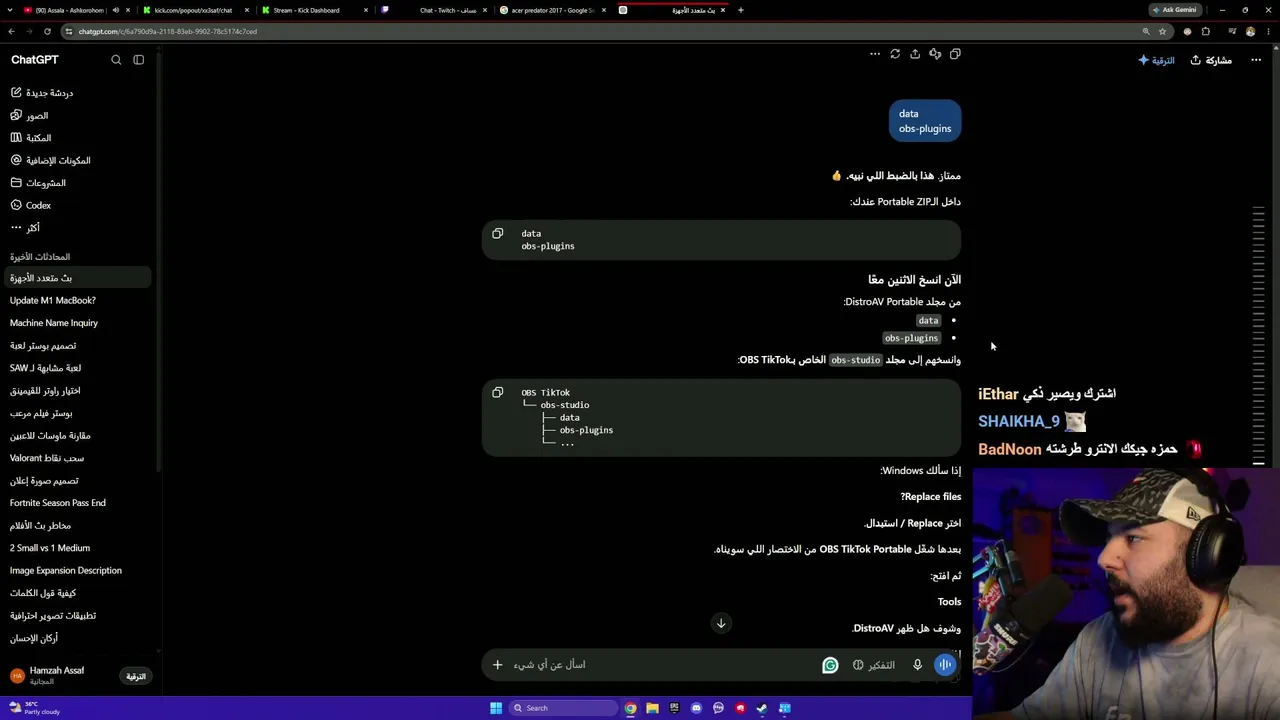Image resolution: width=1280 pixels, height=720 pixels.
Task: Open the 'تصميم بوستر لعبة' chat
Action: click(x=78, y=345)
